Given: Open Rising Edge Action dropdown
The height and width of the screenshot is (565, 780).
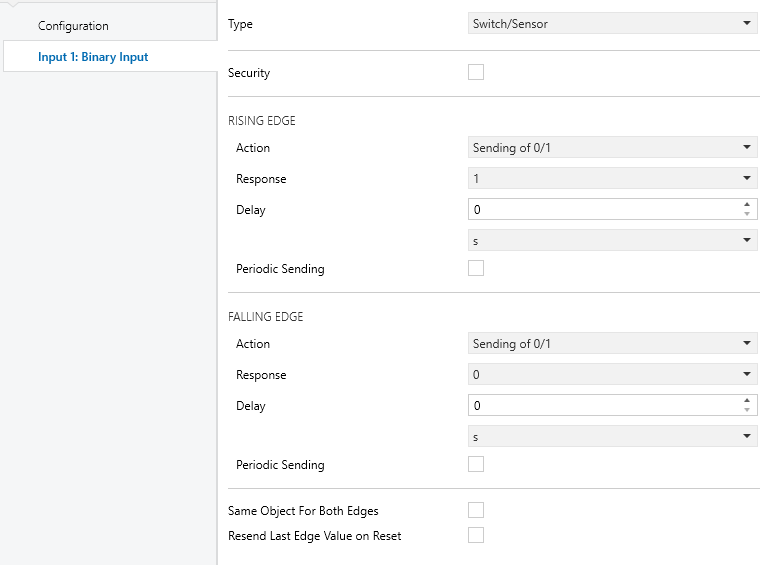Looking at the screenshot, I should 612,147.
